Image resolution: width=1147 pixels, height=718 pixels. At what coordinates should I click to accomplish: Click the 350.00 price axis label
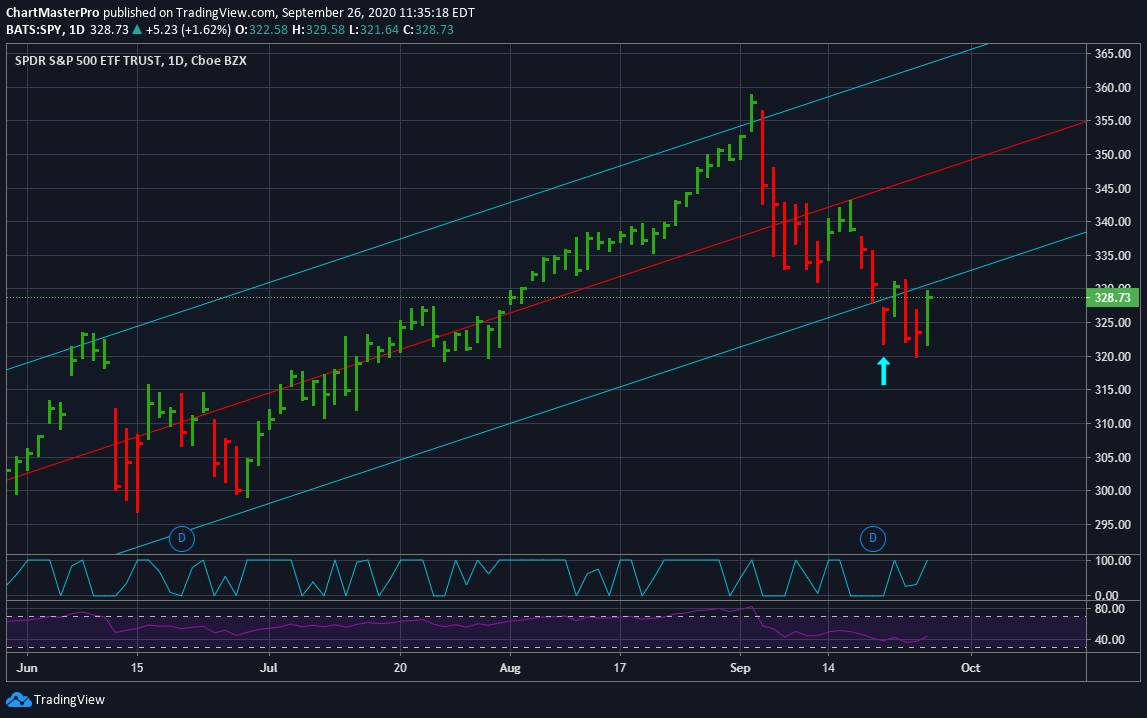[x=1113, y=154]
